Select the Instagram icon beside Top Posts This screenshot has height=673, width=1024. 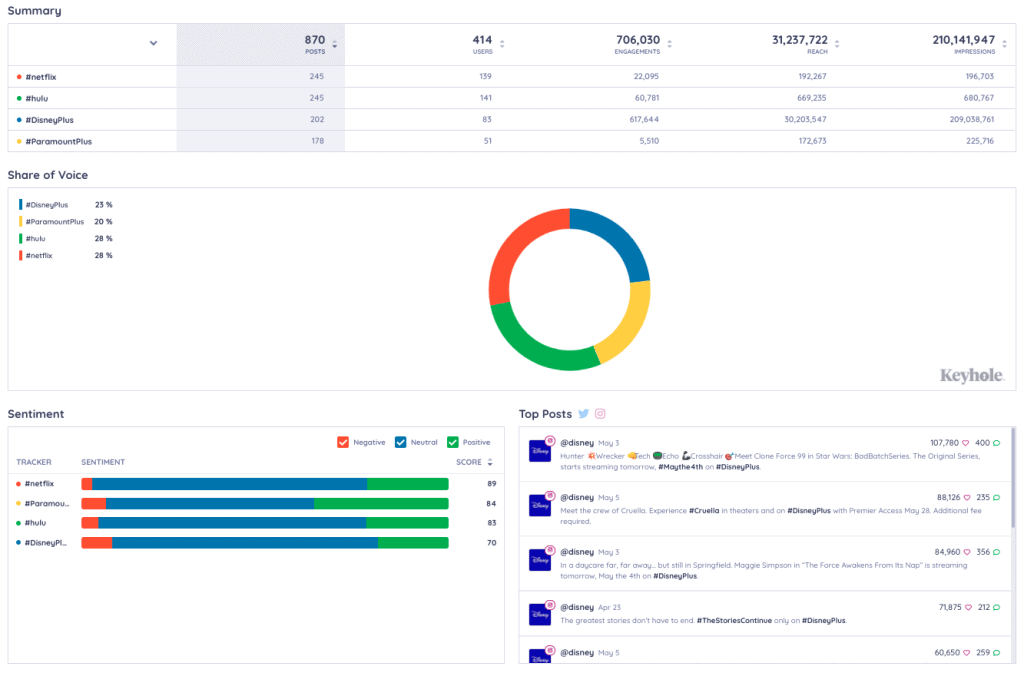pos(600,414)
